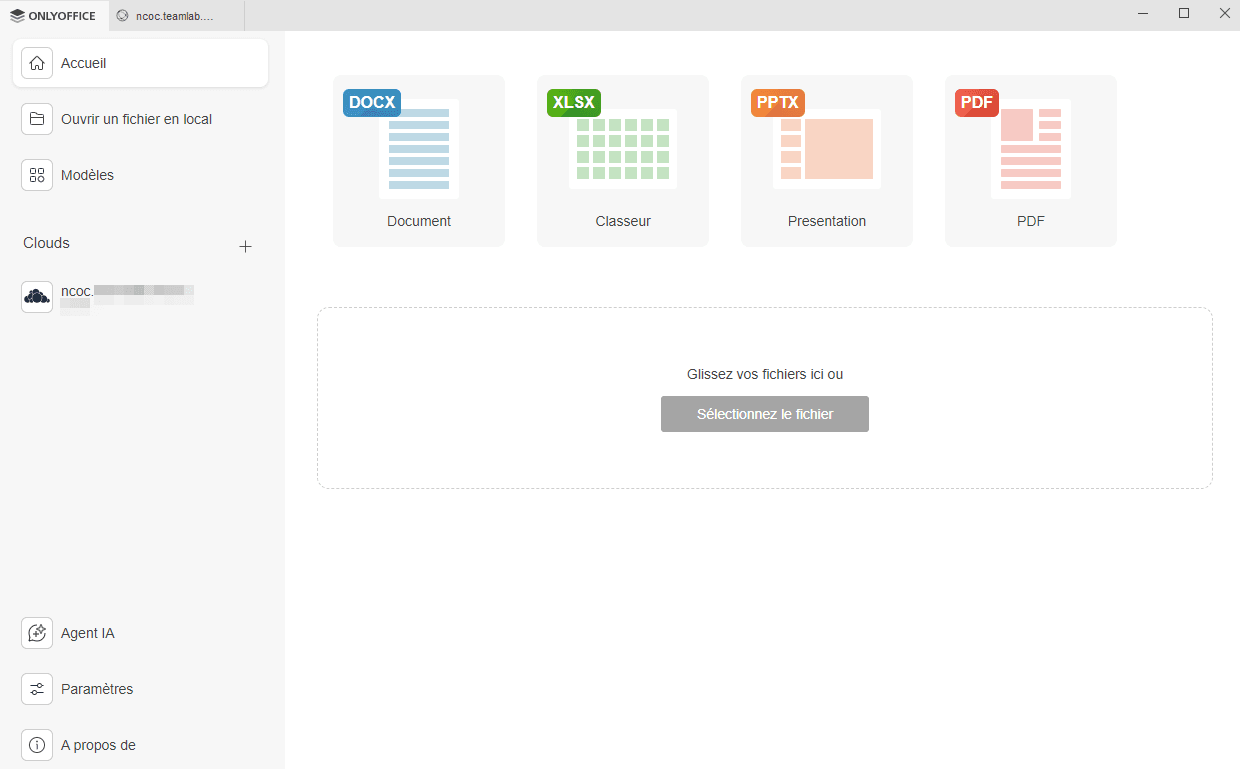Click the 'A propos de' info icon
1240x769 pixels.
(37, 745)
